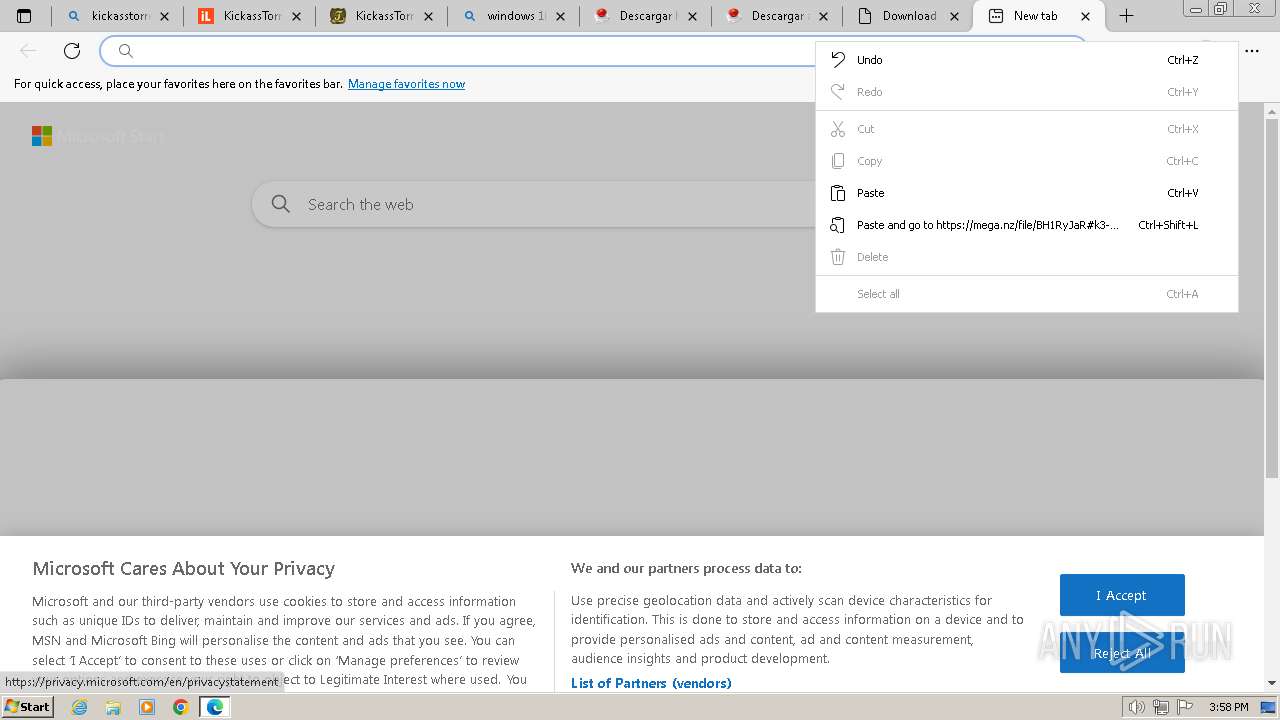The image size is (1280, 720).
Task: Select Paste in the context menu
Action: tap(1027, 193)
